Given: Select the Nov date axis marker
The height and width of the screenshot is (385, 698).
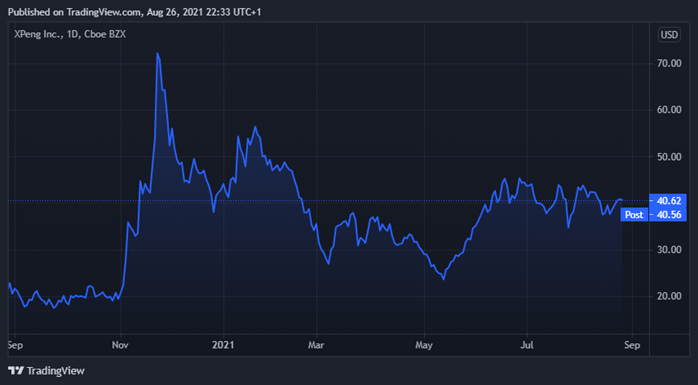Looking at the screenshot, I should click(x=121, y=345).
